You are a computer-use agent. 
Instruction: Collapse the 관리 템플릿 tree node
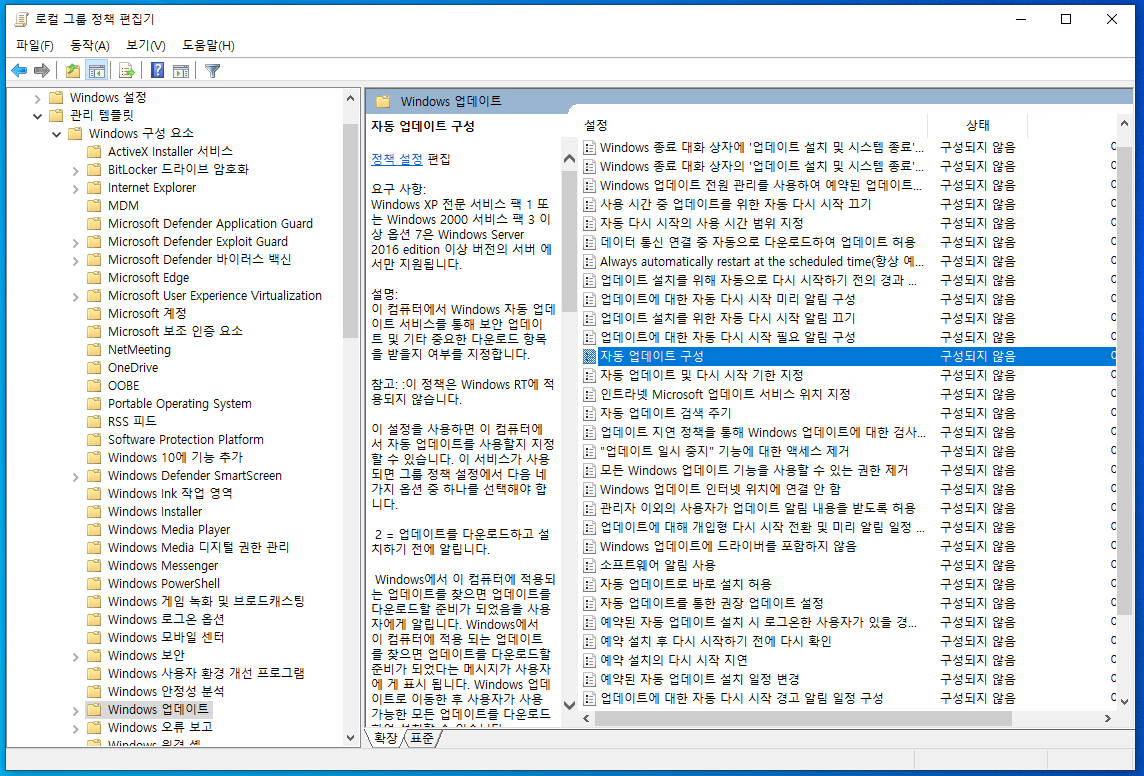pyautogui.click(x=37, y=116)
